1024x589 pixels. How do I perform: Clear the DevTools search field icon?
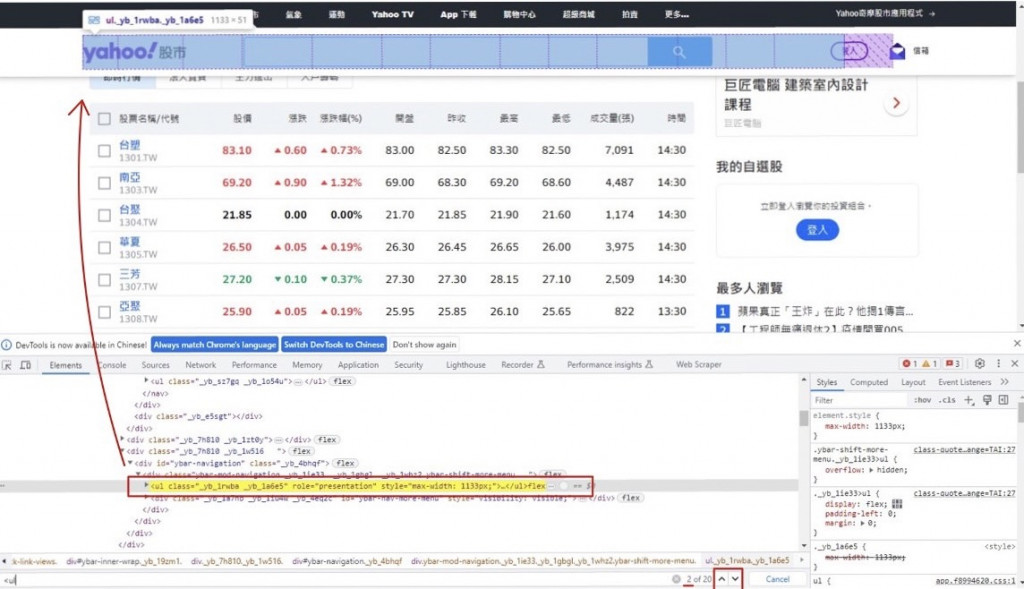coord(676,579)
